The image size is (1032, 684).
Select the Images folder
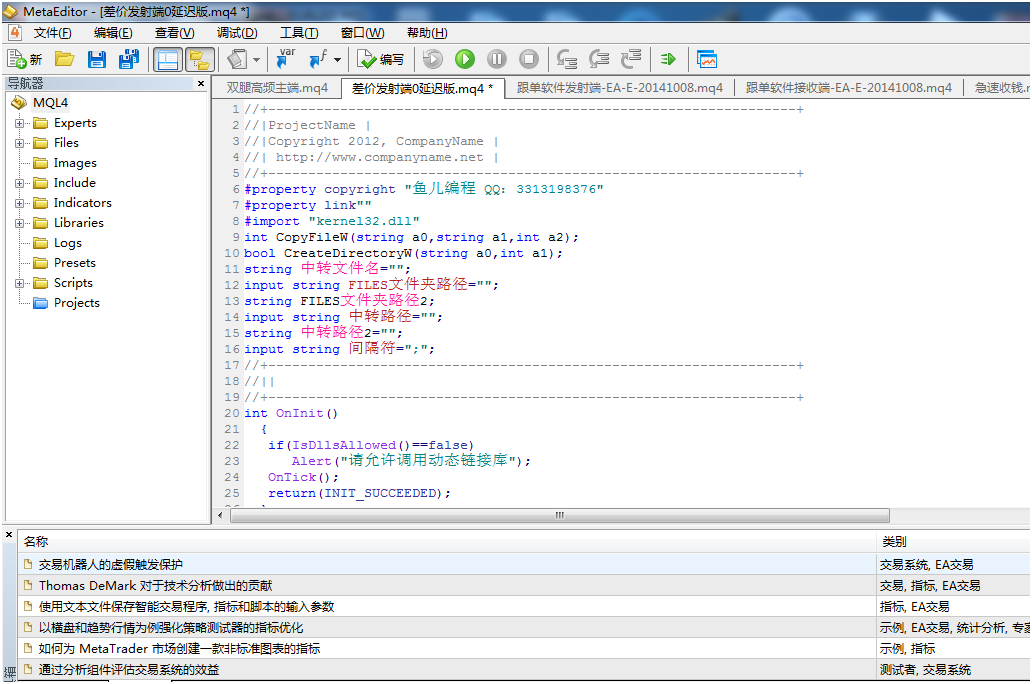coord(74,163)
